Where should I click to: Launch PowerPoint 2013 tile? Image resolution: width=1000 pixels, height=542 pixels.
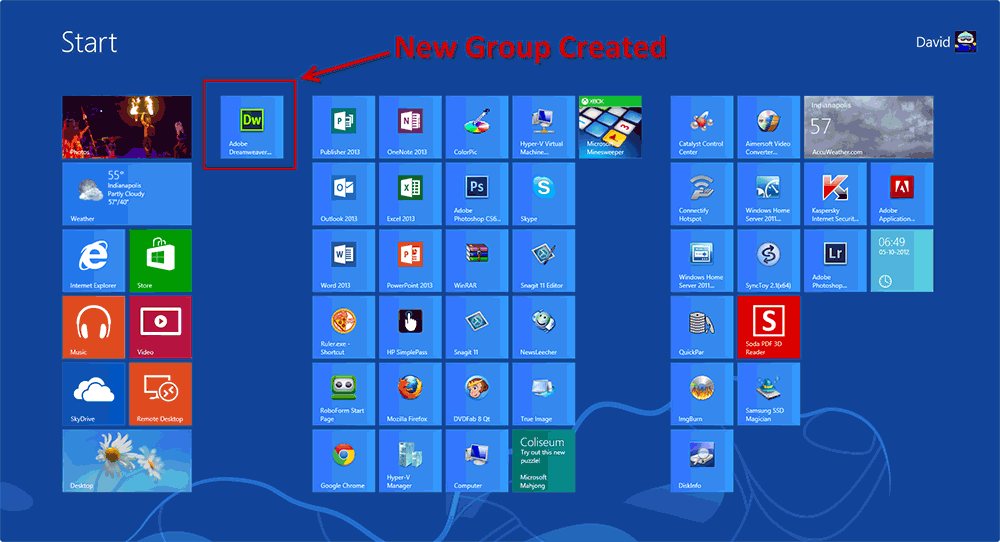pyautogui.click(x=410, y=261)
